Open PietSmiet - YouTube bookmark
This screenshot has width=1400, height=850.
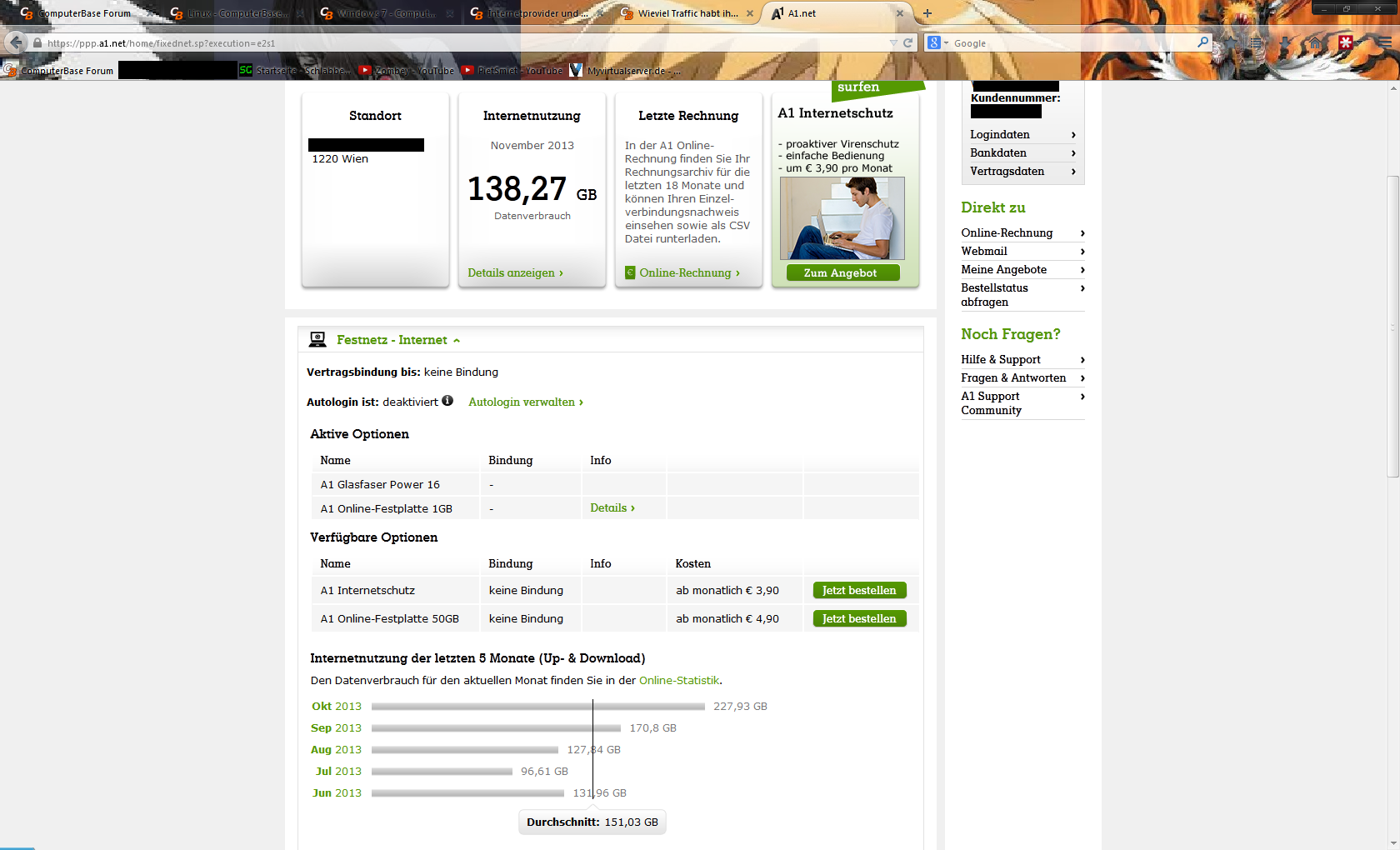(512, 71)
